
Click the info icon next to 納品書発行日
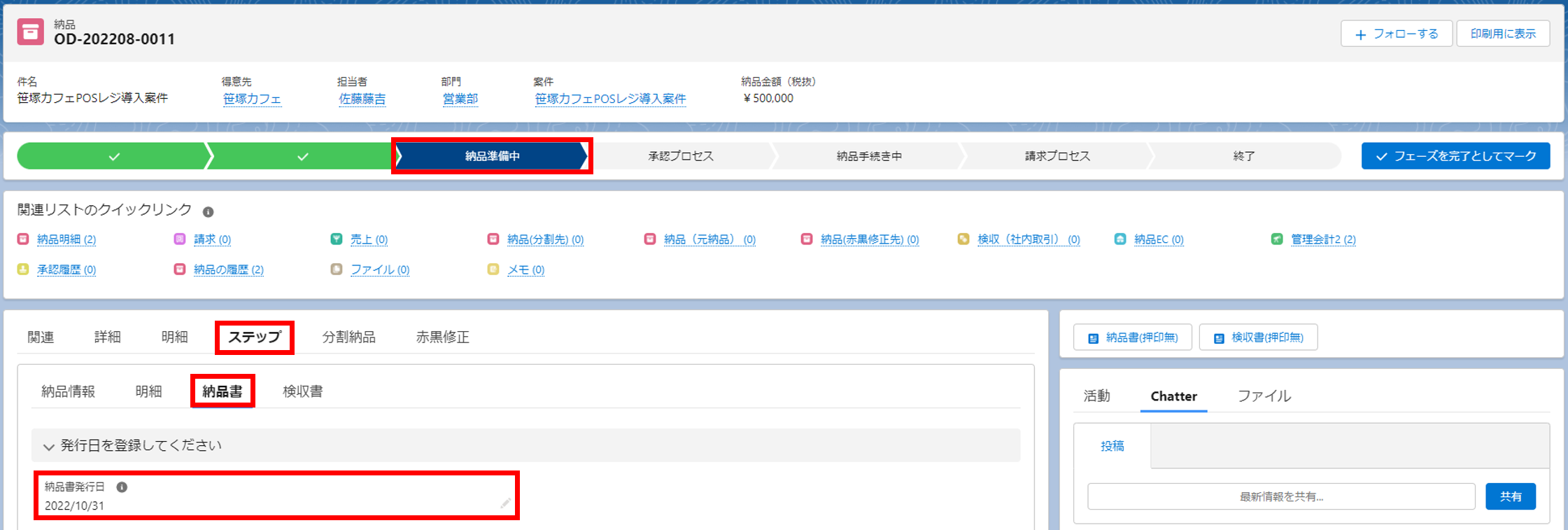coord(122,487)
